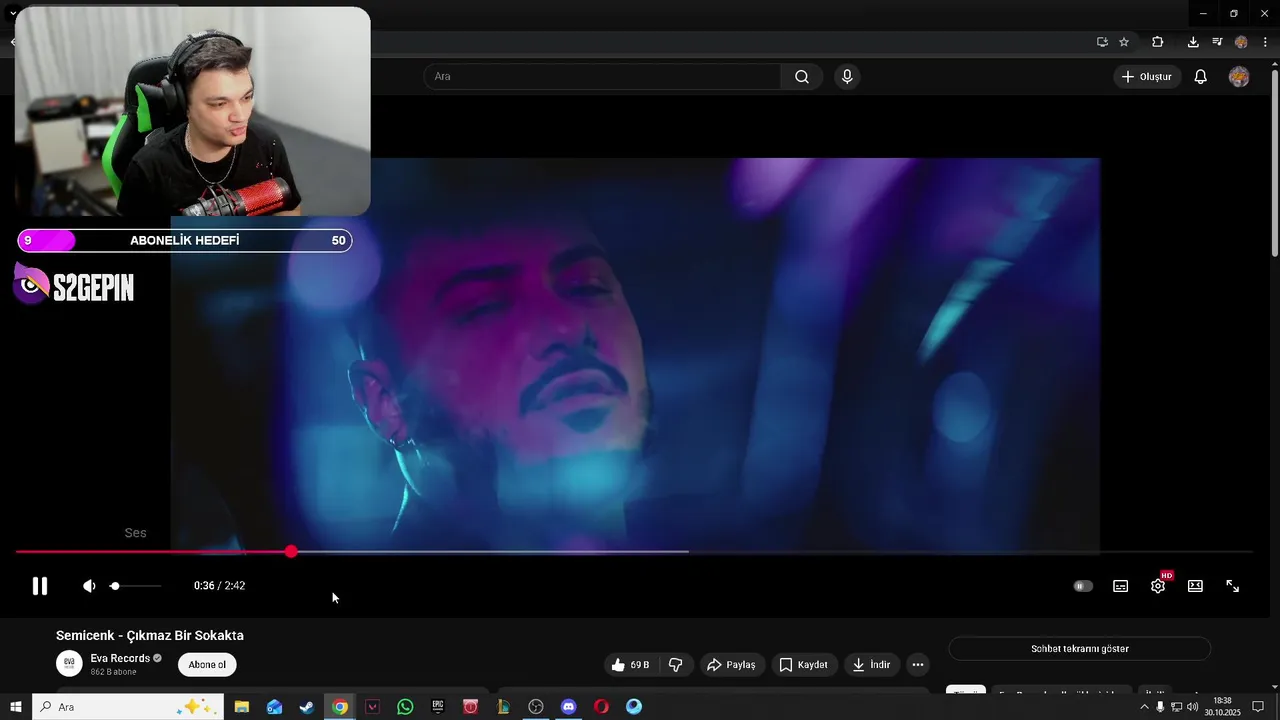Open video settings gear with HD badge
1280x720 pixels.
click(x=1158, y=586)
